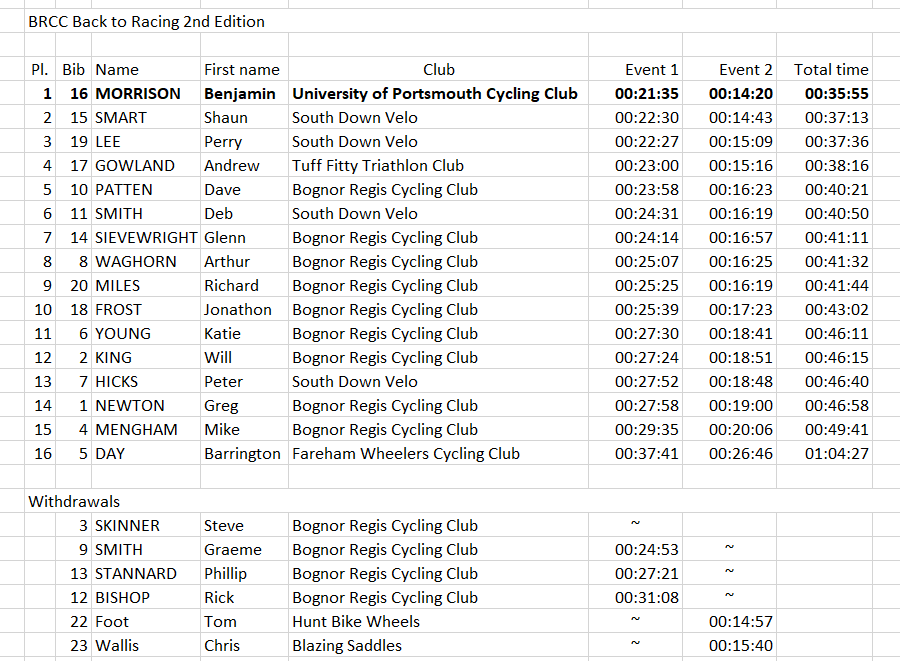
Task: Select the 'Tuff Fitty Triathlon Club' cell
Action: click(x=378, y=165)
